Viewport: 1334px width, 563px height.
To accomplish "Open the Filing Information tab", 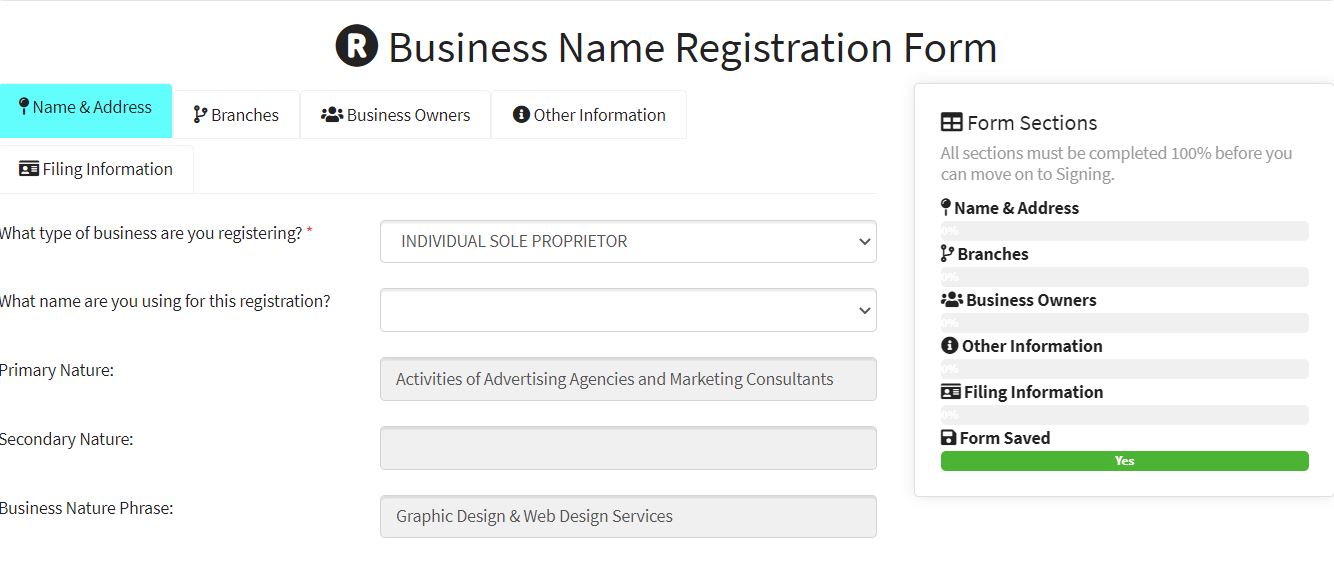I will (97, 169).
